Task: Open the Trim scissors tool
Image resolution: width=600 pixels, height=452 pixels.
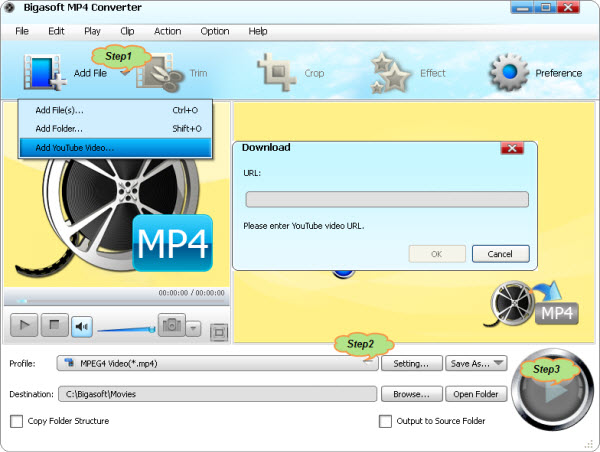Action: tap(159, 73)
